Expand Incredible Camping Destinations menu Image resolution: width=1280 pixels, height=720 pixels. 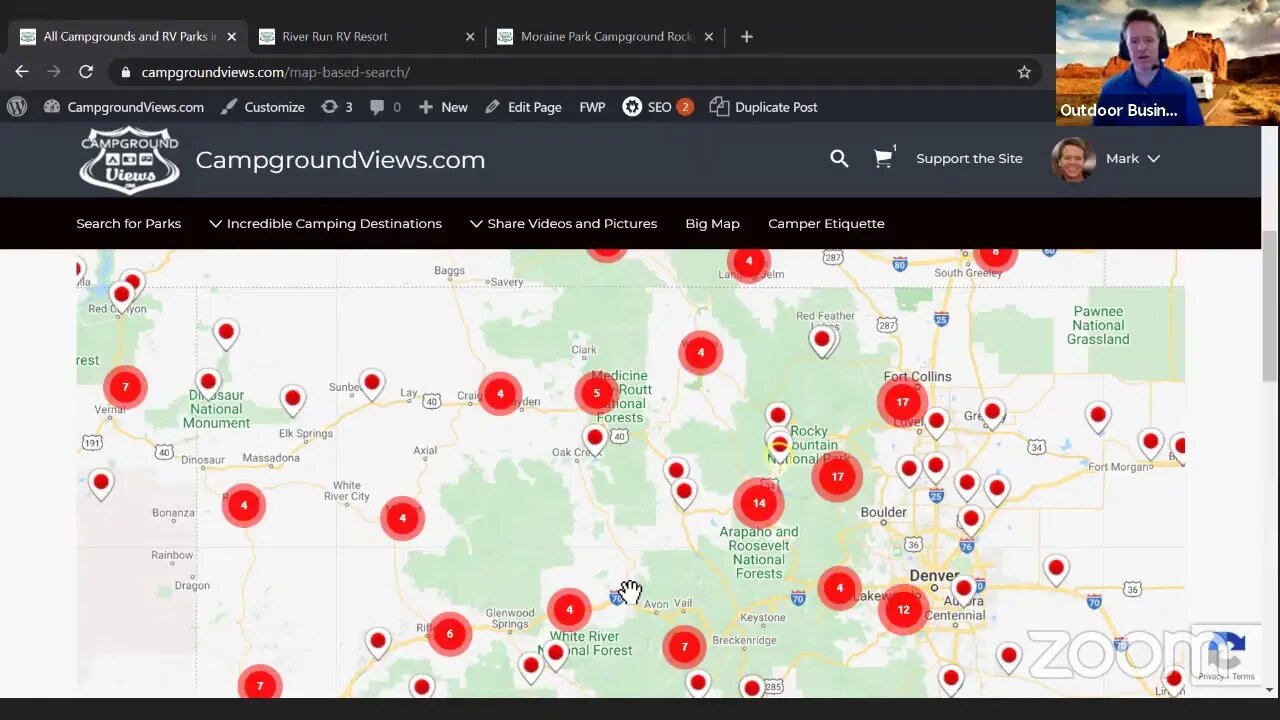pyautogui.click(x=325, y=223)
